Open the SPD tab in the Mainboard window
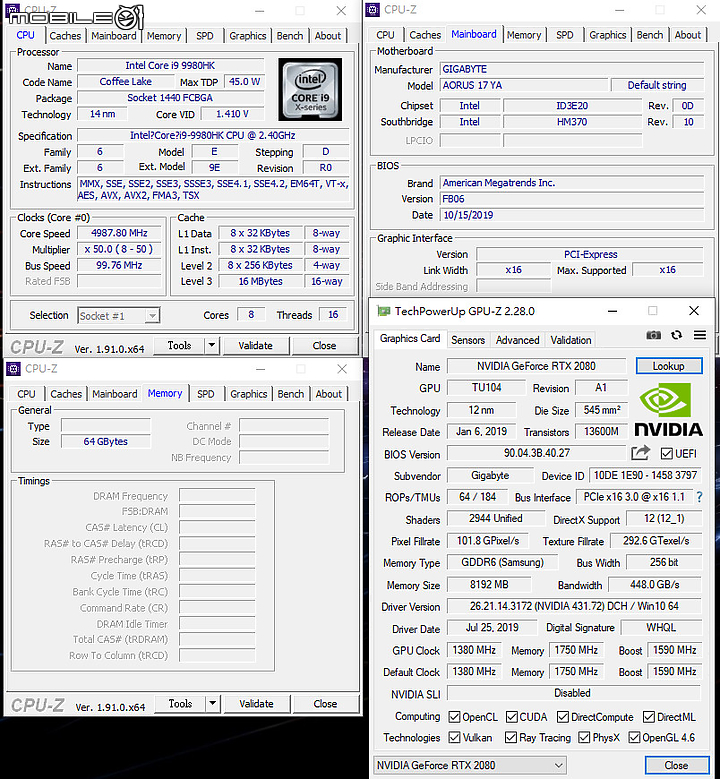The image size is (720, 779). click(564, 35)
